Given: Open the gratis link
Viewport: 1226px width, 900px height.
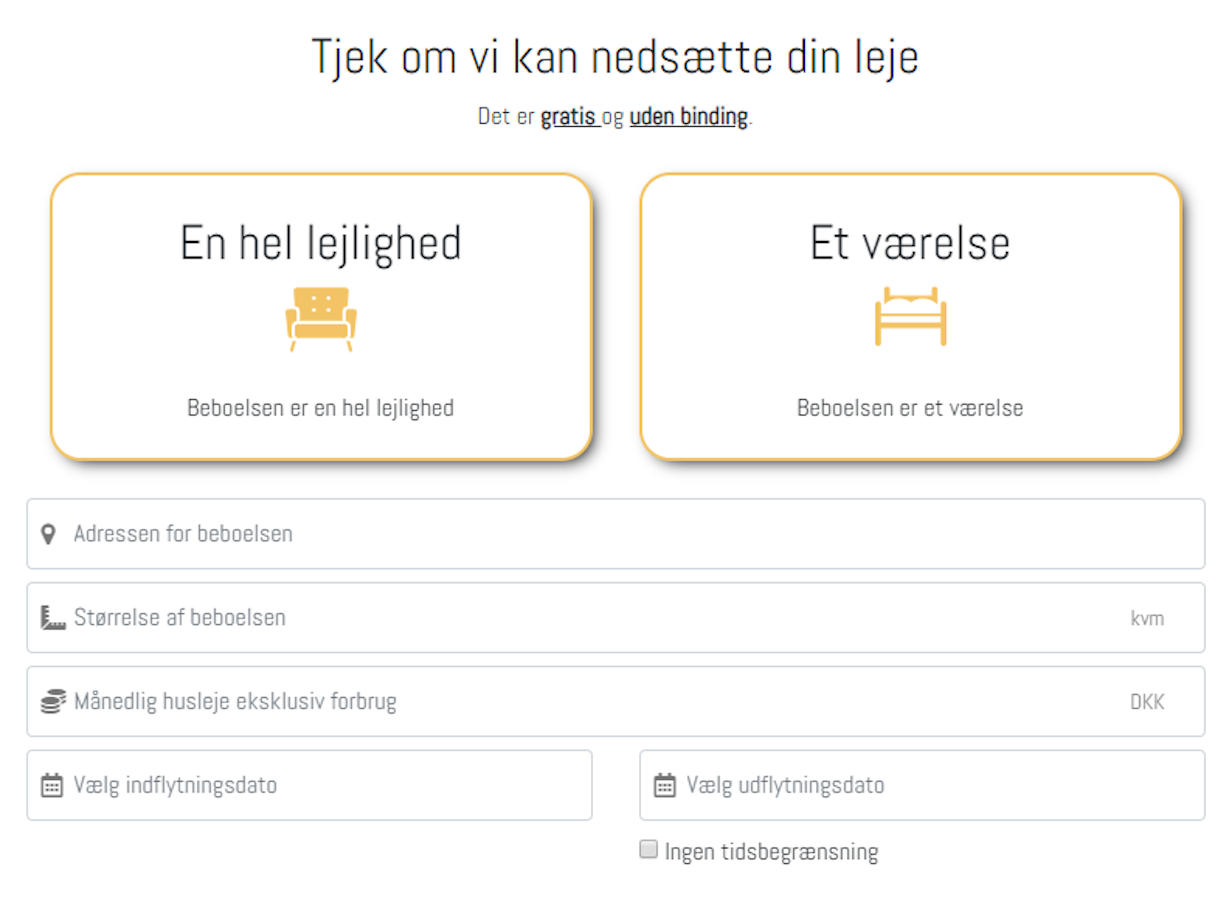Looking at the screenshot, I should (x=568, y=117).
